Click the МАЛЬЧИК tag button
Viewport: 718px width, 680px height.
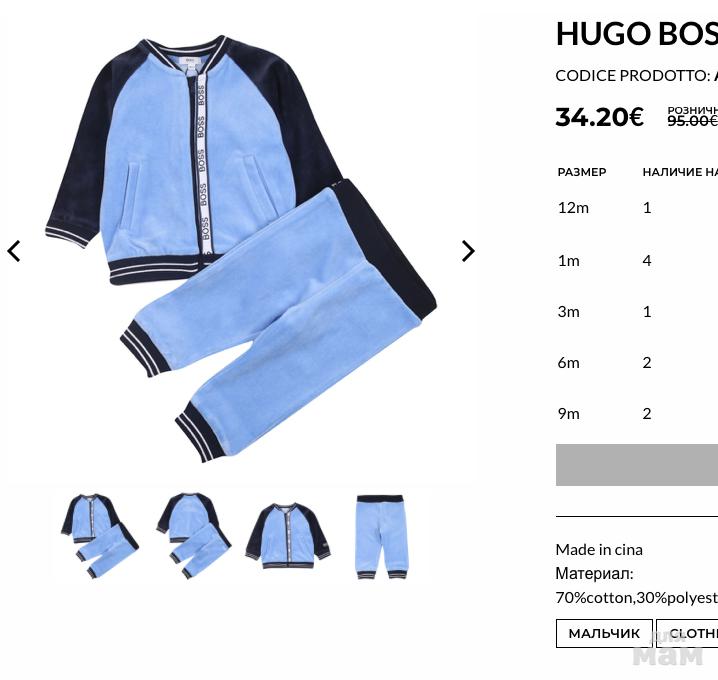coord(604,633)
